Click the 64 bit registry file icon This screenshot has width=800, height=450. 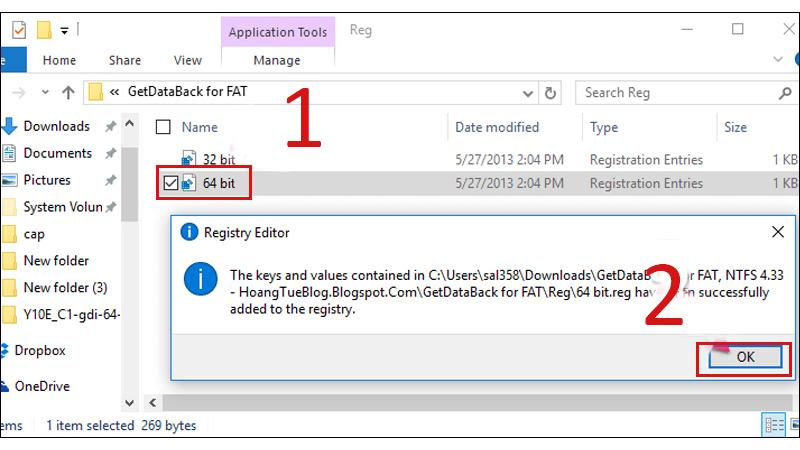[189, 183]
